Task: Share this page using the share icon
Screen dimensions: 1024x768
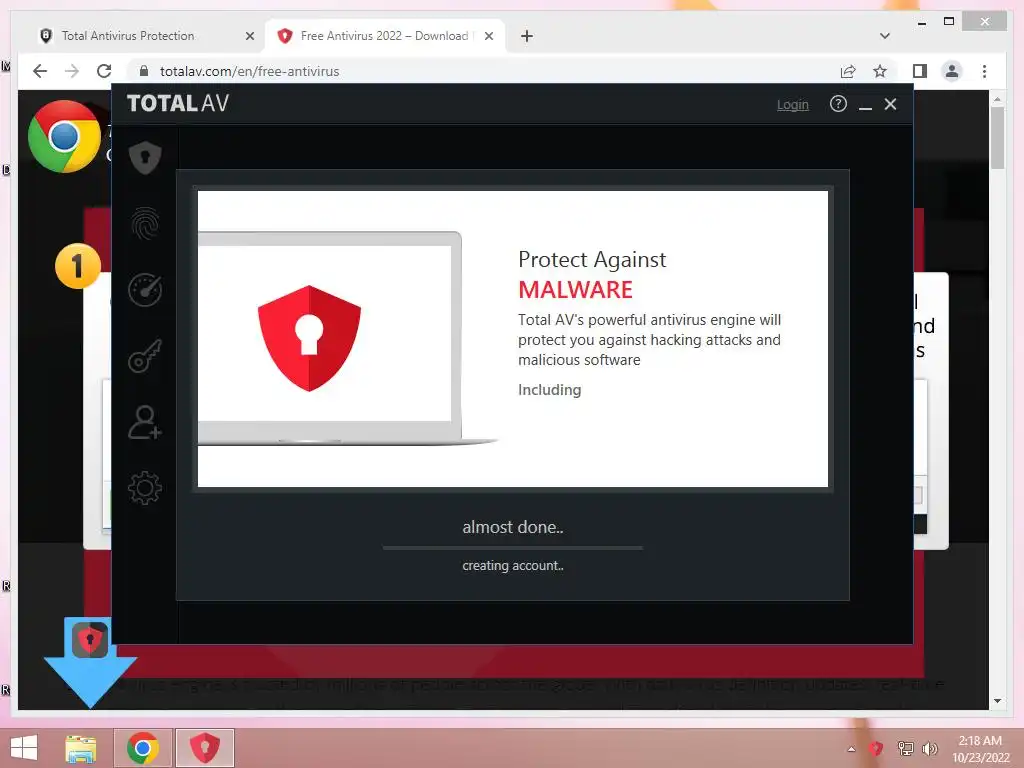Action: (848, 71)
